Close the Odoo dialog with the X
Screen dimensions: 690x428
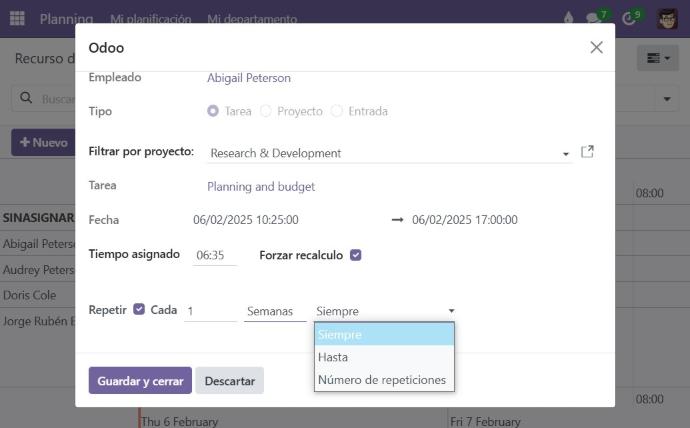pos(596,47)
